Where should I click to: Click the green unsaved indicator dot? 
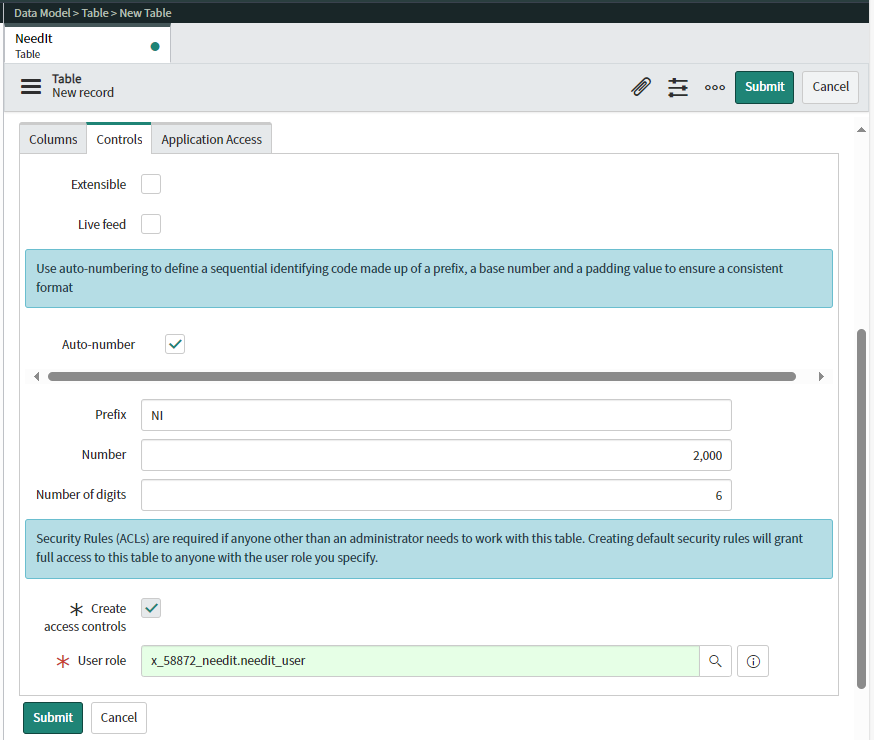155,46
